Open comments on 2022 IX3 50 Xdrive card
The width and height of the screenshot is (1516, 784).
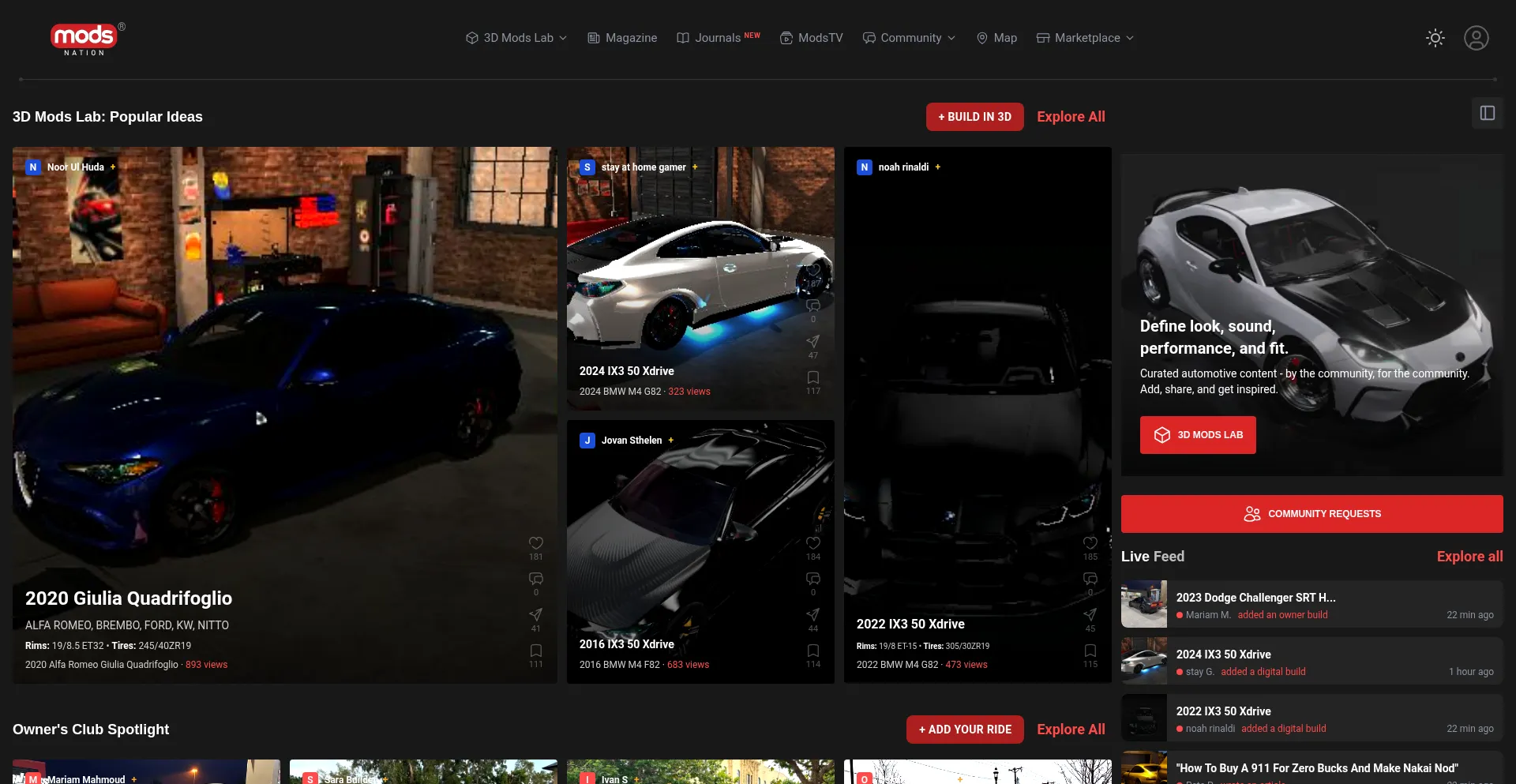pyautogui.click(x=1090, y=579)
